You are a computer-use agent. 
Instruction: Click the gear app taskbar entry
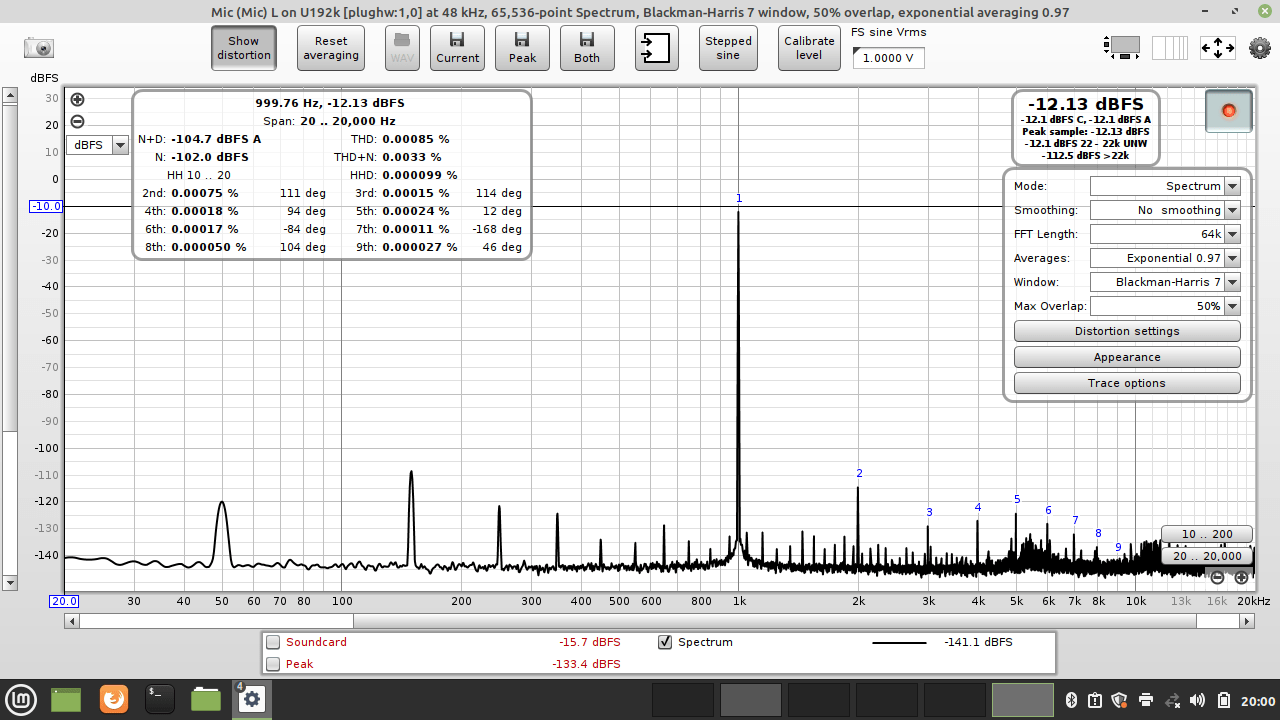tap(252, 699)
